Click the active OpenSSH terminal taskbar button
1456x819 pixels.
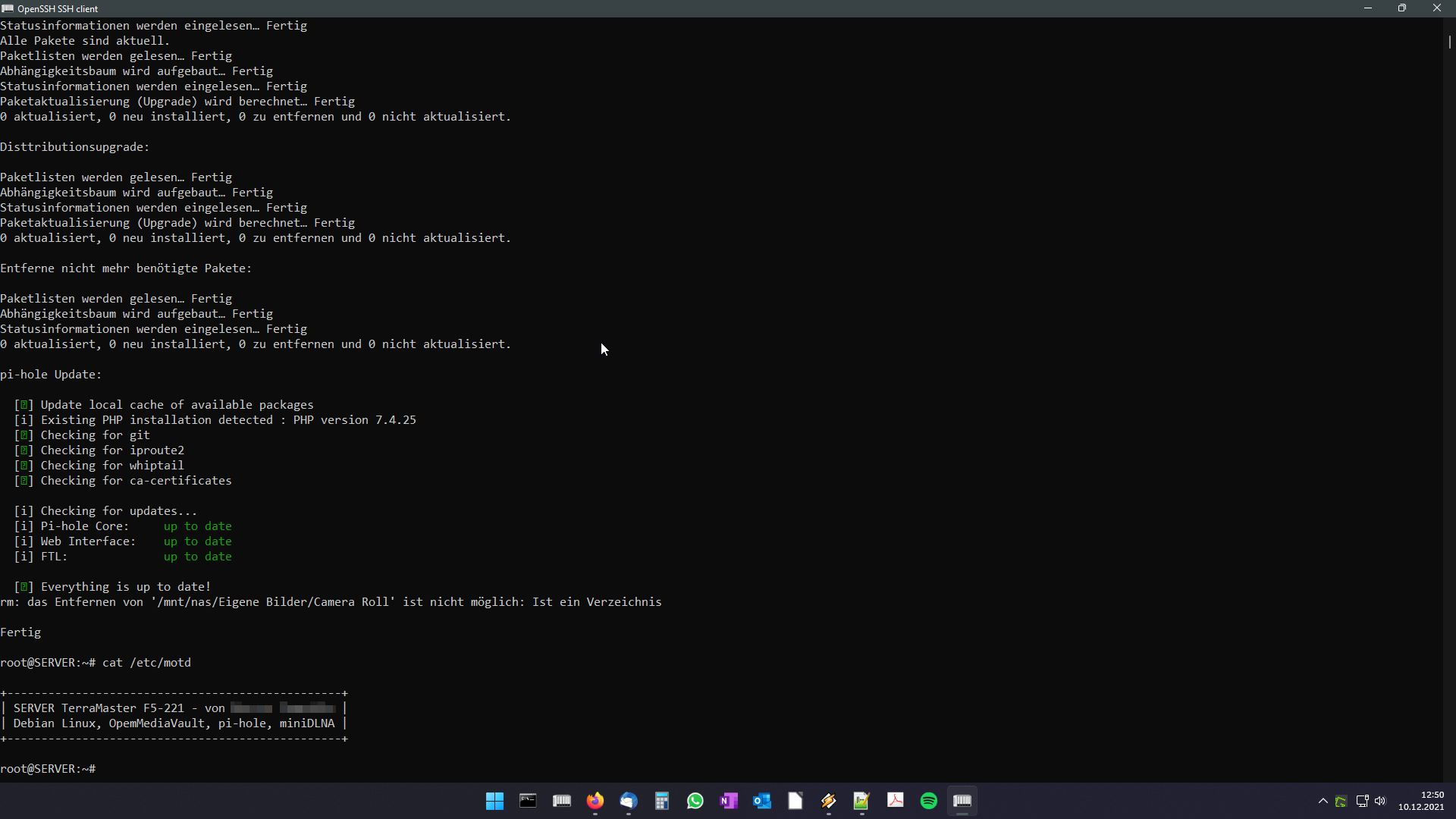point(962,801)
